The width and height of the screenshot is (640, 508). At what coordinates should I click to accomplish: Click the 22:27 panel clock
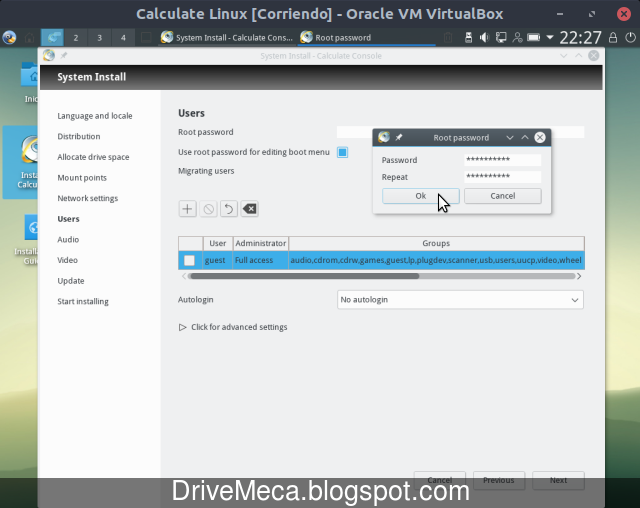[580, 38]
